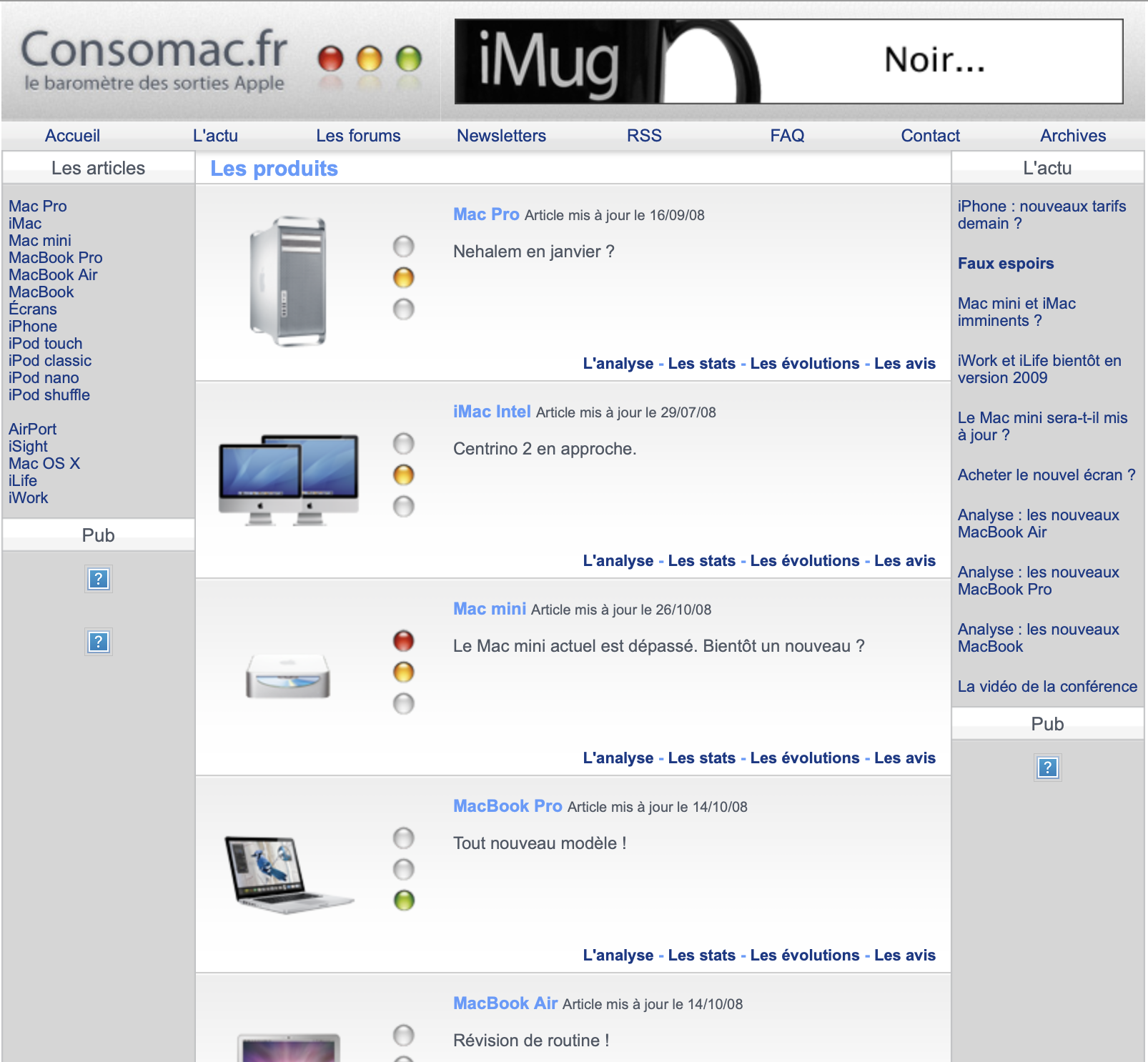Select iPod touch in Les articles sidebar
The image size is (1148, 1062).
[x=46, y=344]
